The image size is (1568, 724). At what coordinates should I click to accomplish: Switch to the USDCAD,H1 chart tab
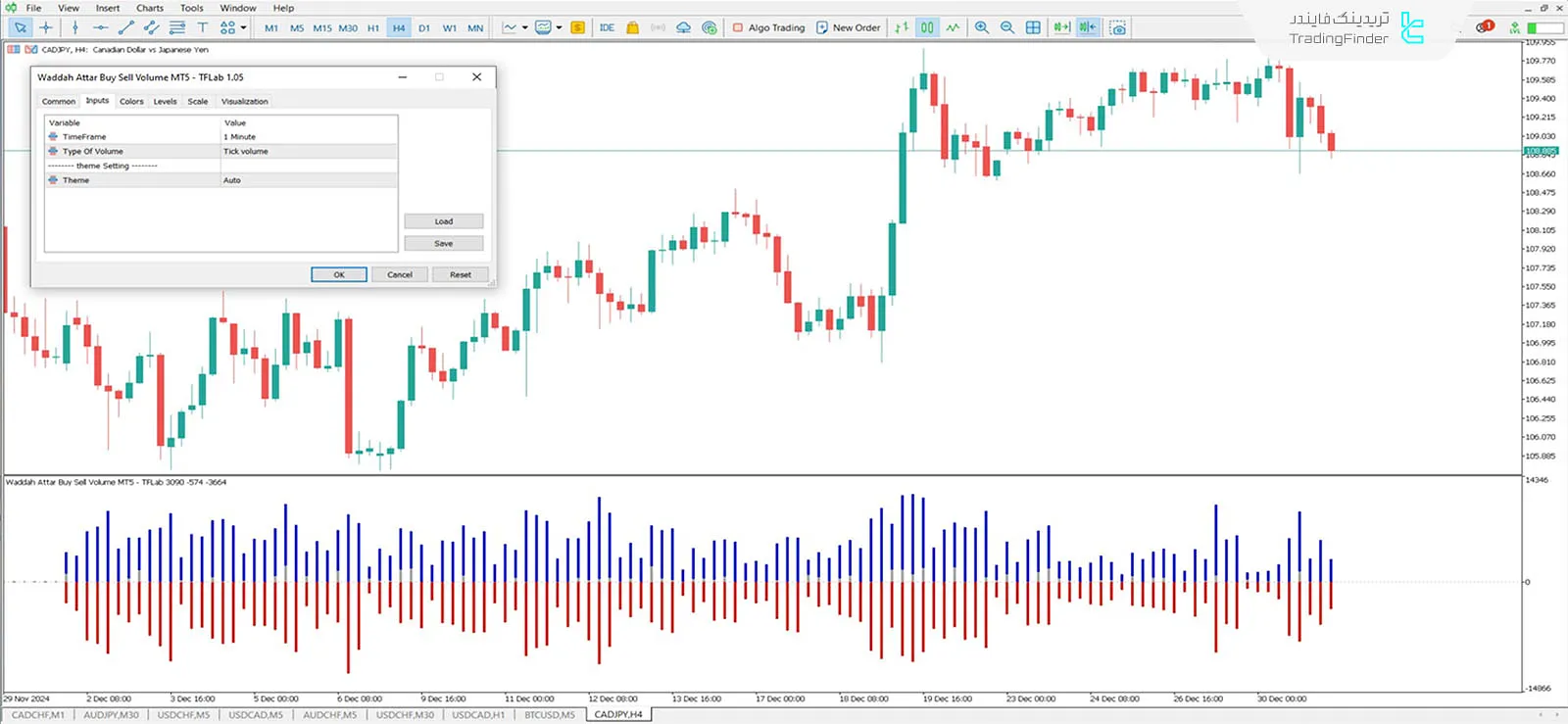point(478,715)
